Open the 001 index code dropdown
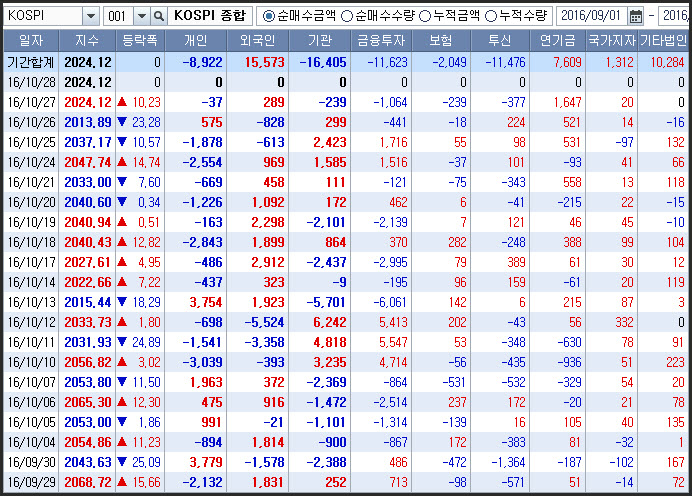Image resolution: width=692 pixels, height=496 pixels. 142,16
